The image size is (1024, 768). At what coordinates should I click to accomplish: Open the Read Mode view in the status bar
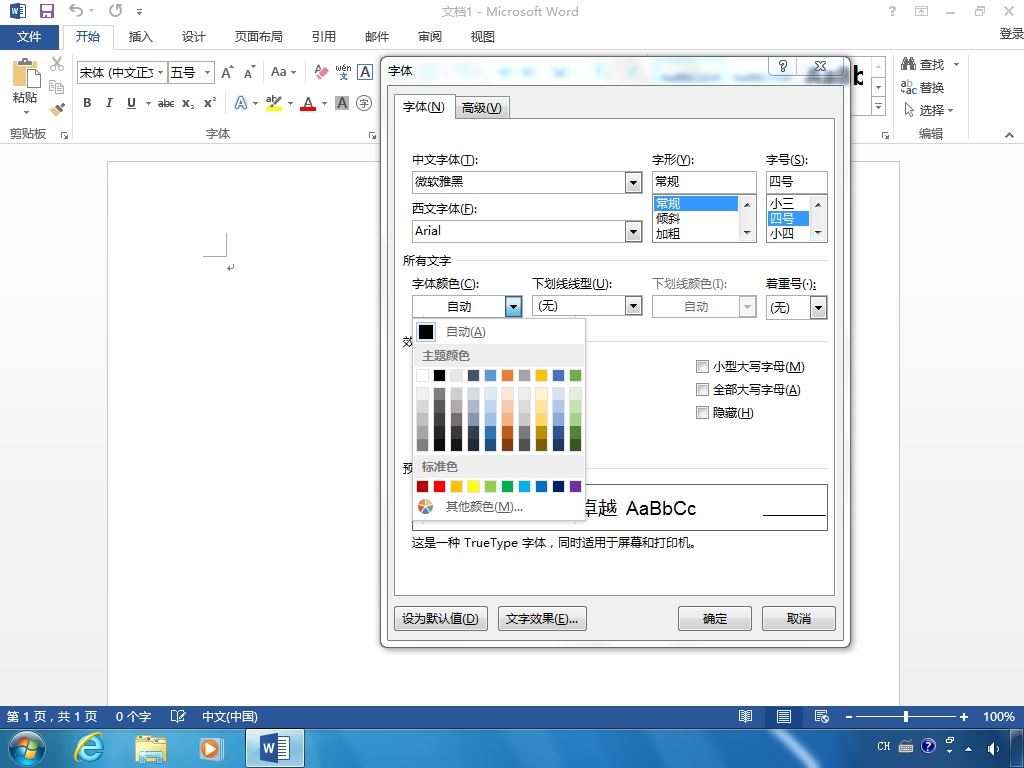[745, 716]
